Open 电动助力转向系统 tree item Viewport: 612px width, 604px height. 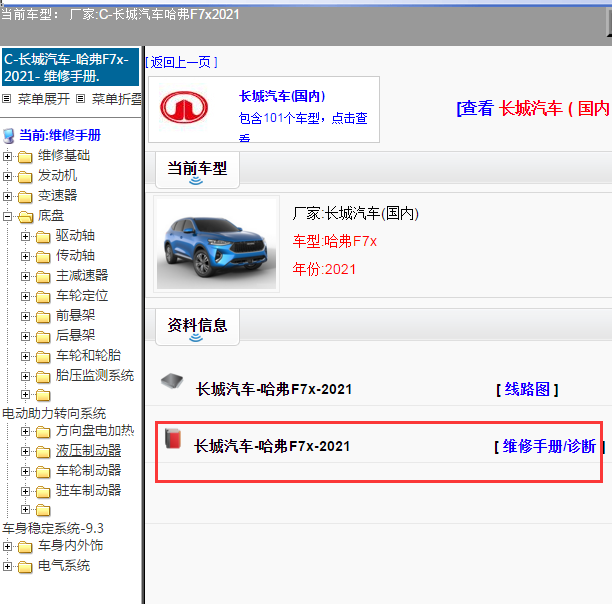[54, 413]
